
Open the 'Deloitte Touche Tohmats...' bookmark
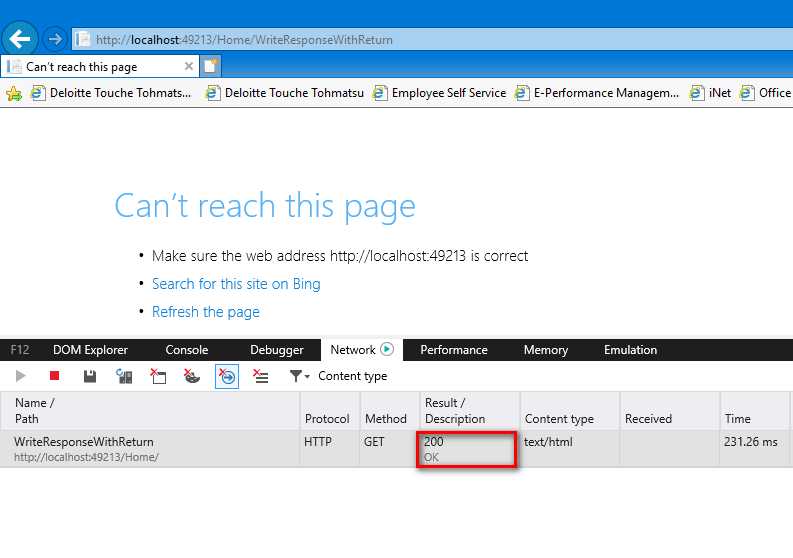coord(111,93)
